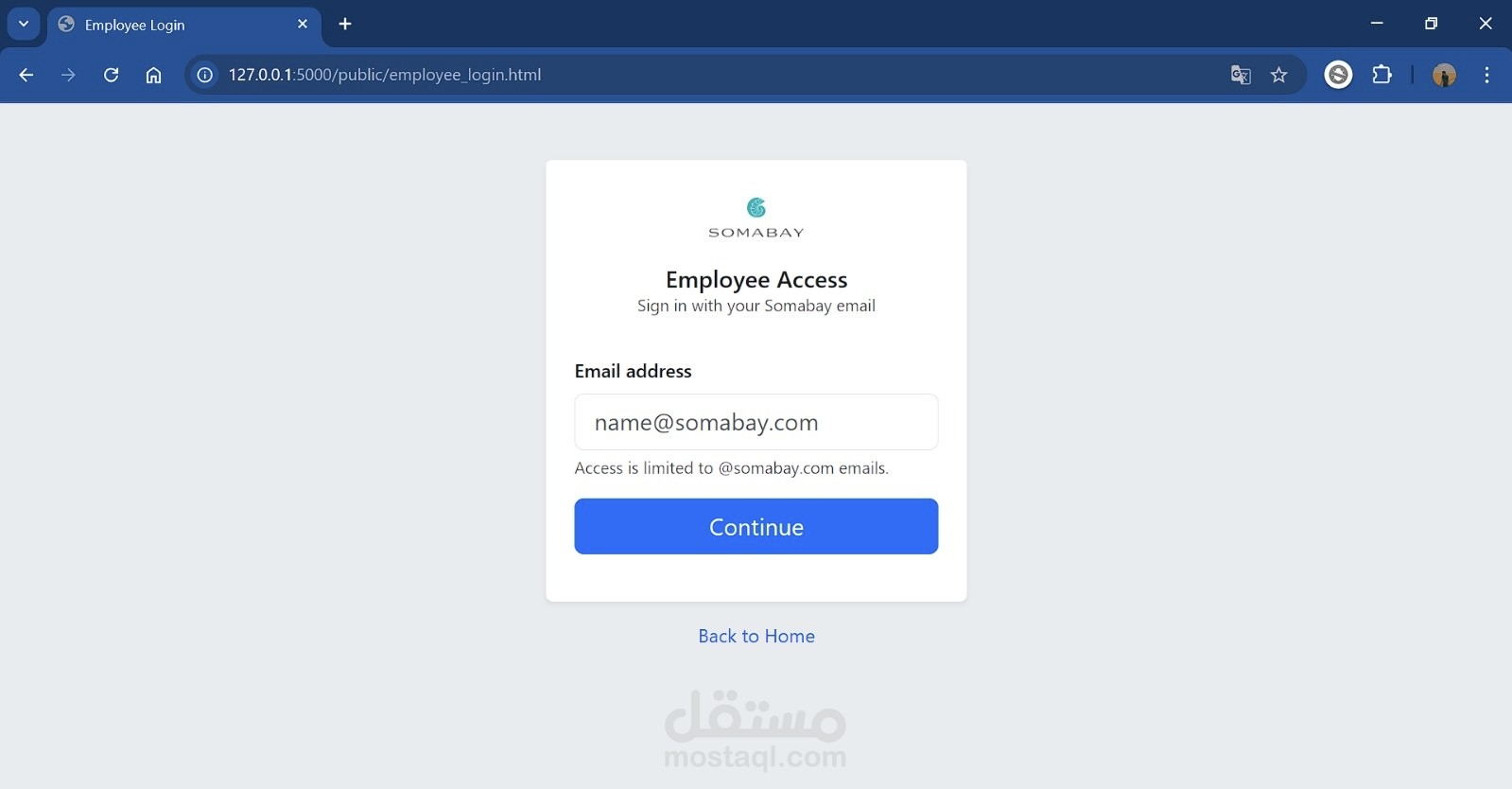
Task: Click the Email address input field
Action: (x=756, y=422)
